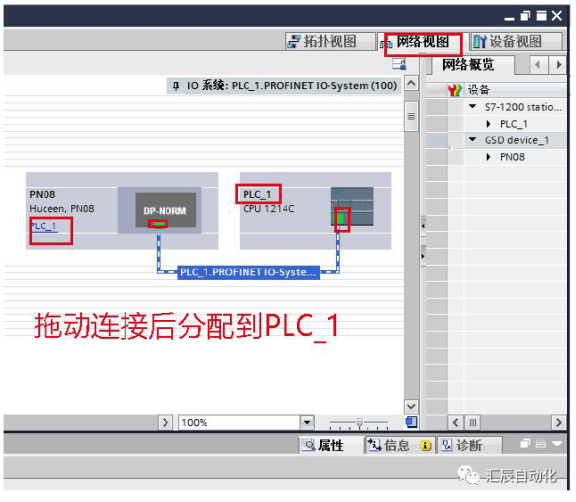Click the pin icon on IO system banner
Image resolution: width=576 pixels, height=502 pixels.
176,86
